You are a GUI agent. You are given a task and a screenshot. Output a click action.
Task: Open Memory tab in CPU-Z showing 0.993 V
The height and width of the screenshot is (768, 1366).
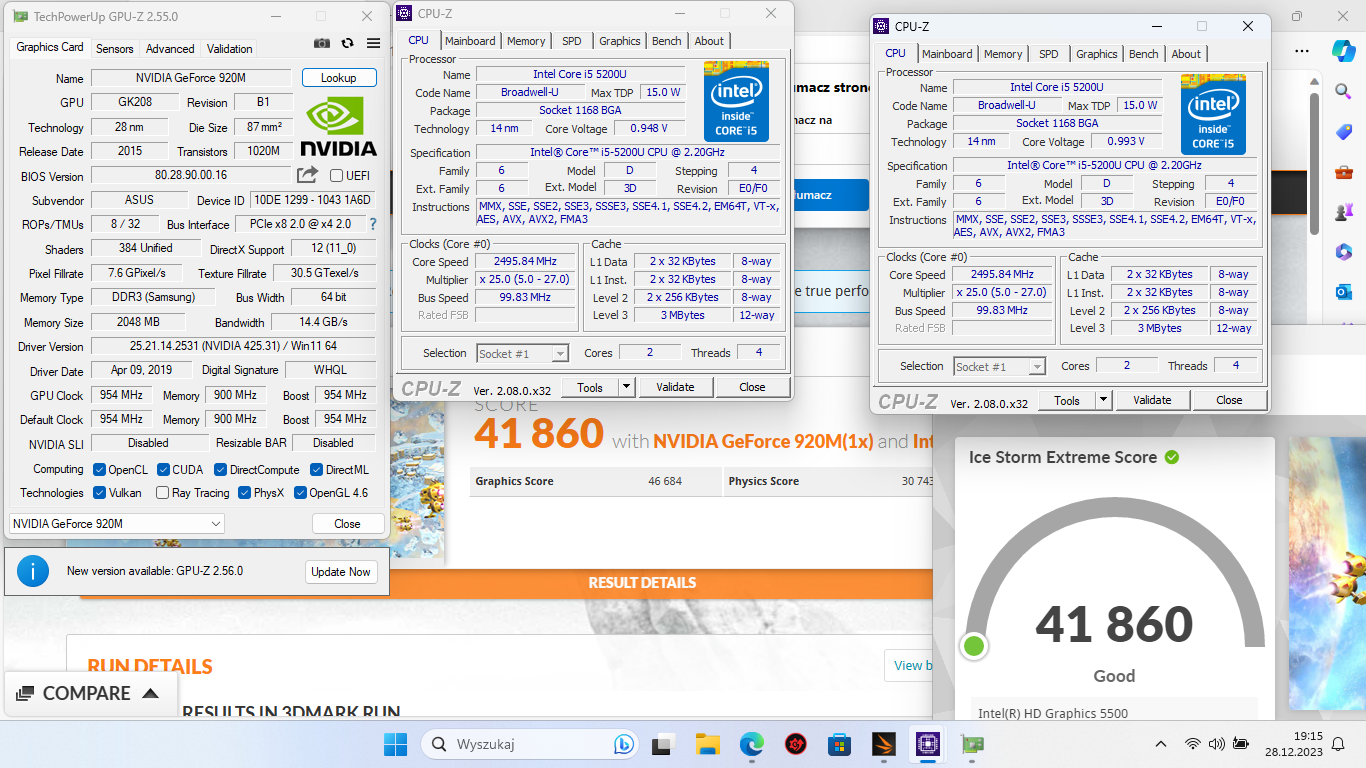click(x=1003, y=54)
